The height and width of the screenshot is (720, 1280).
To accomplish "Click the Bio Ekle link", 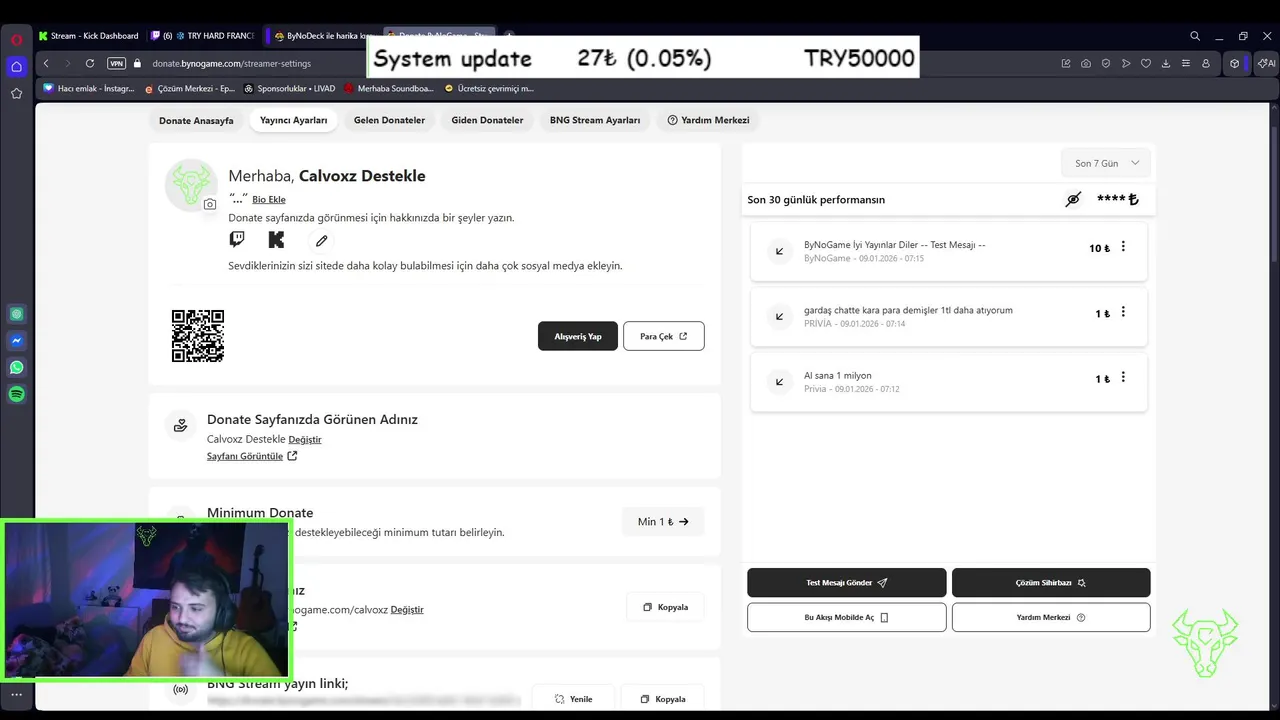I will [269, 199].
